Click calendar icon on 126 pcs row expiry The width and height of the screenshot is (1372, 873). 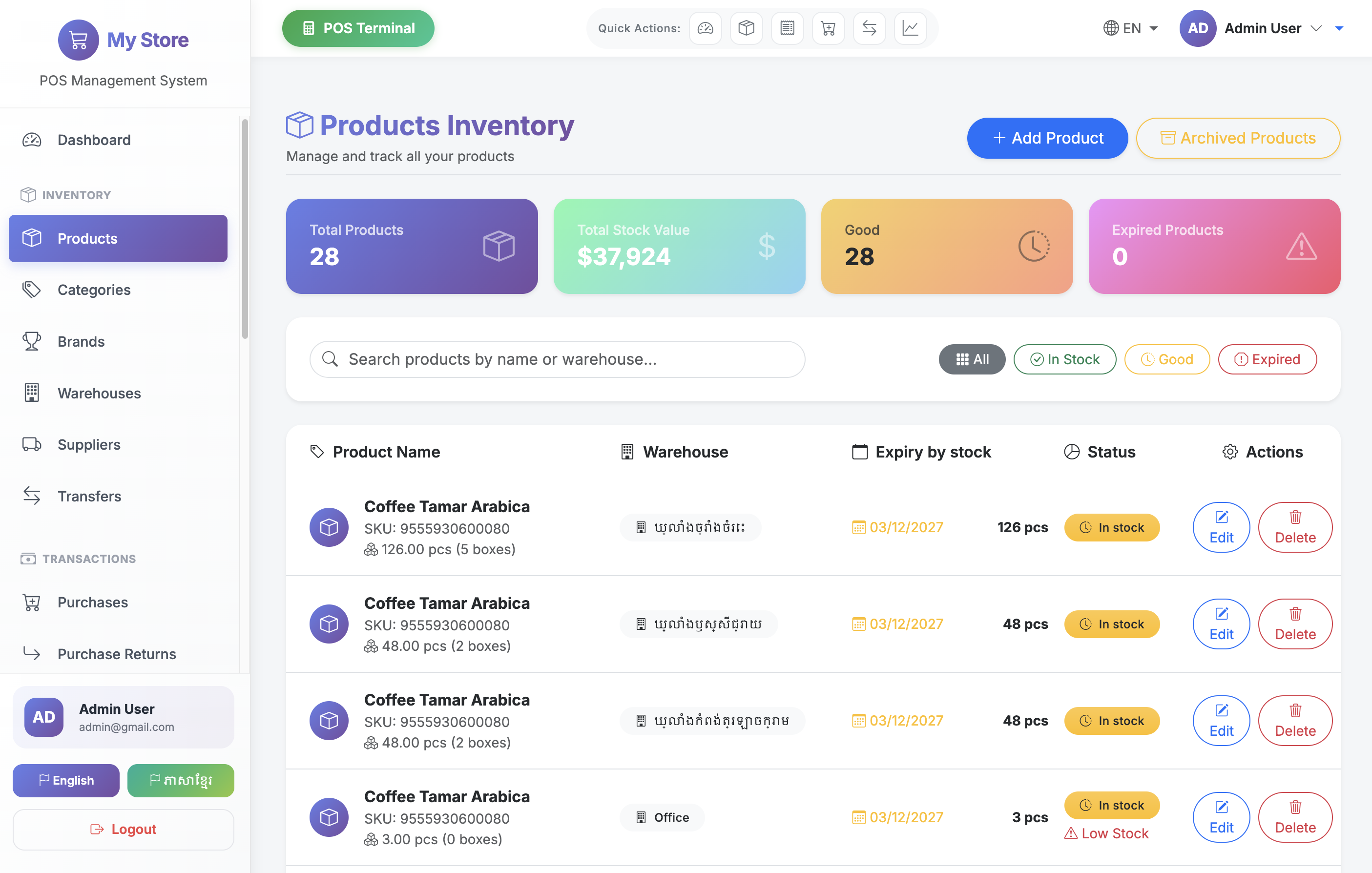[x=859, y=527]
